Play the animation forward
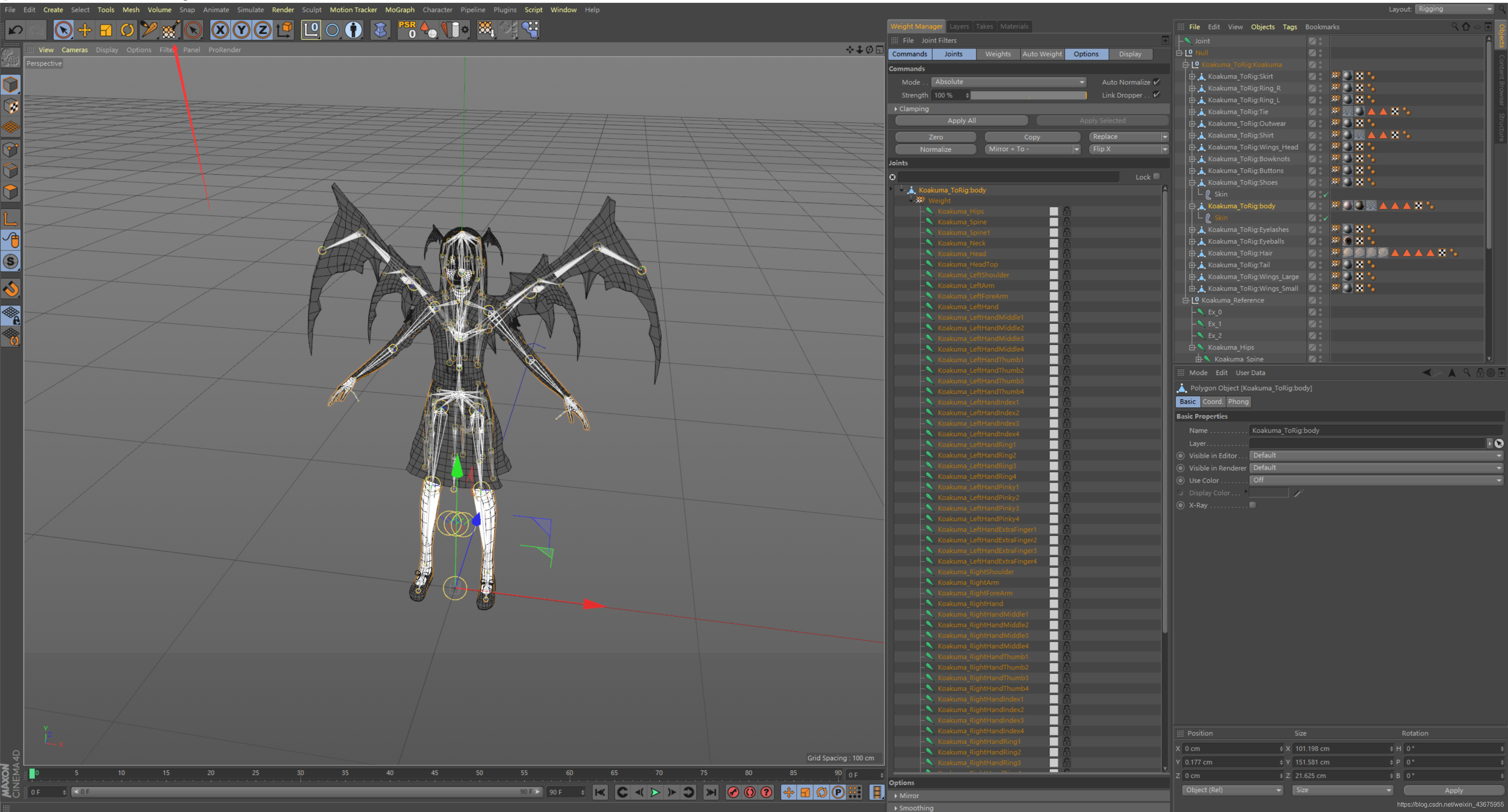Viewport: 1508px width, 812px height. (656, 792)
